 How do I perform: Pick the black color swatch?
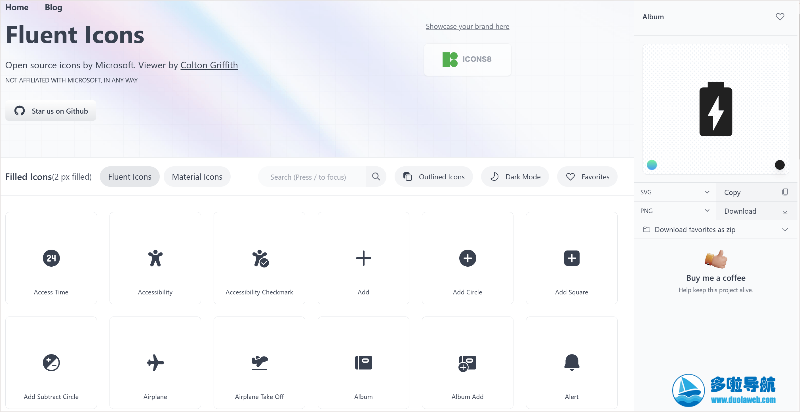pos(780,165)
